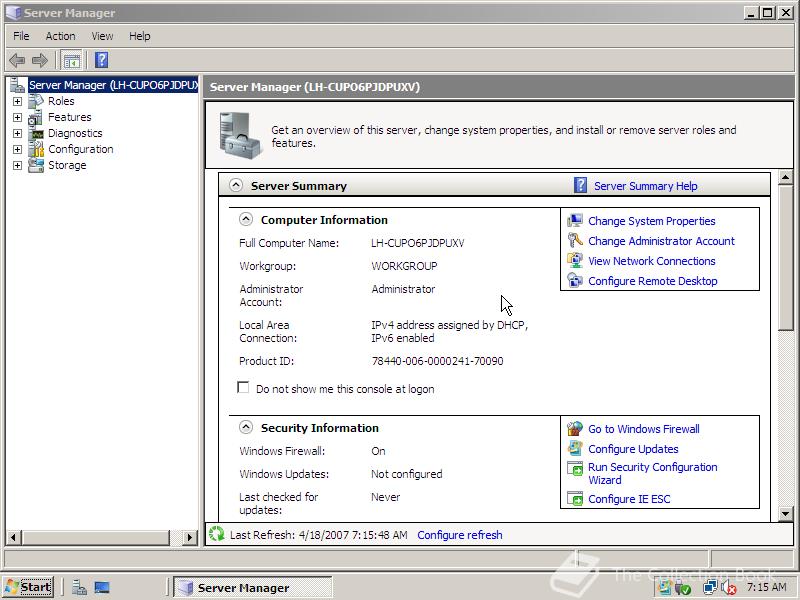
Task: Click the Features tree icon
Action: pyautogui.click(x=36, y=117)
